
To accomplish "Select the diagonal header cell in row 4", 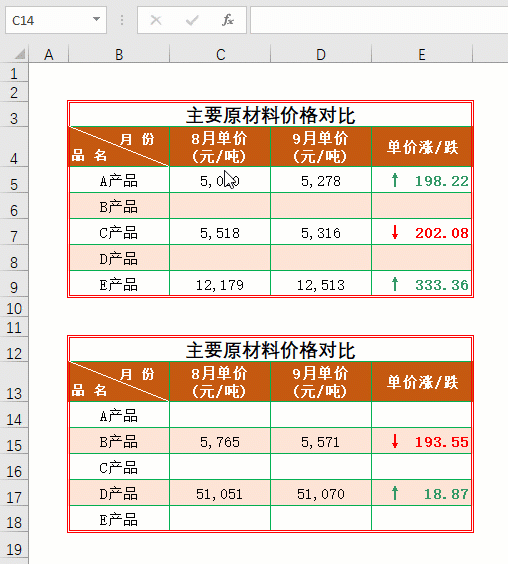I will click(x=119, y=146).
